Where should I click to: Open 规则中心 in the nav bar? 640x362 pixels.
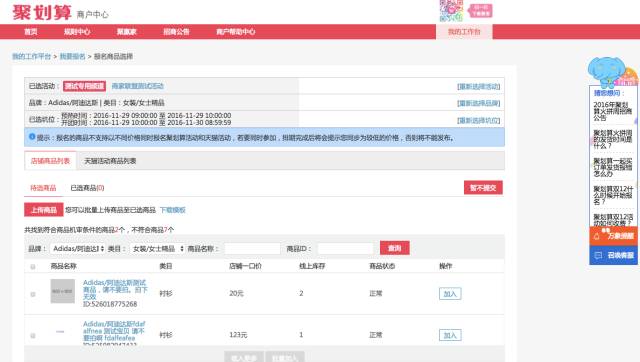pyautogui.click(x=77, y=32)
